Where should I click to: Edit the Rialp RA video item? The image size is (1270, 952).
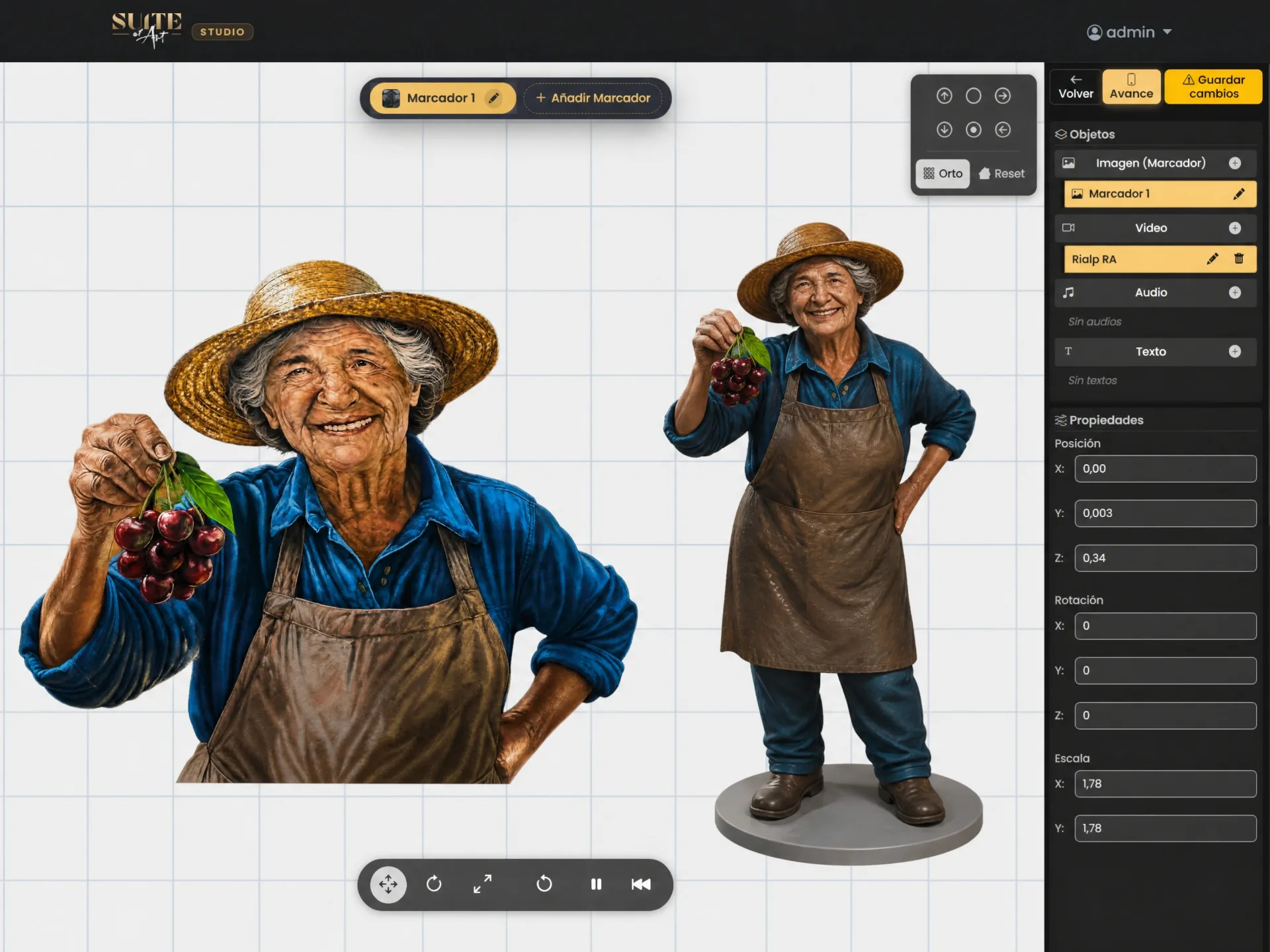click(1212, 259)
